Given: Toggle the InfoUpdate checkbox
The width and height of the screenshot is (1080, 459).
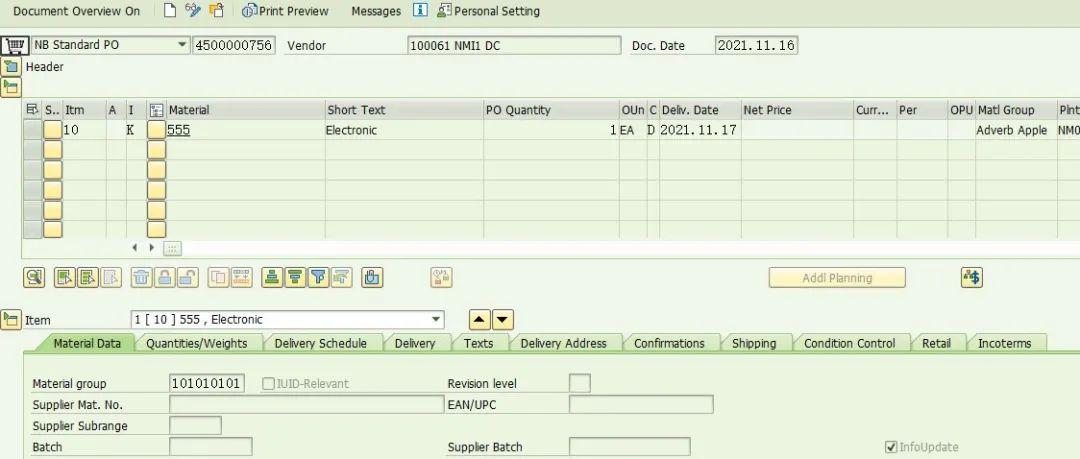Looking at the screenshot, I should click(891, 447).
